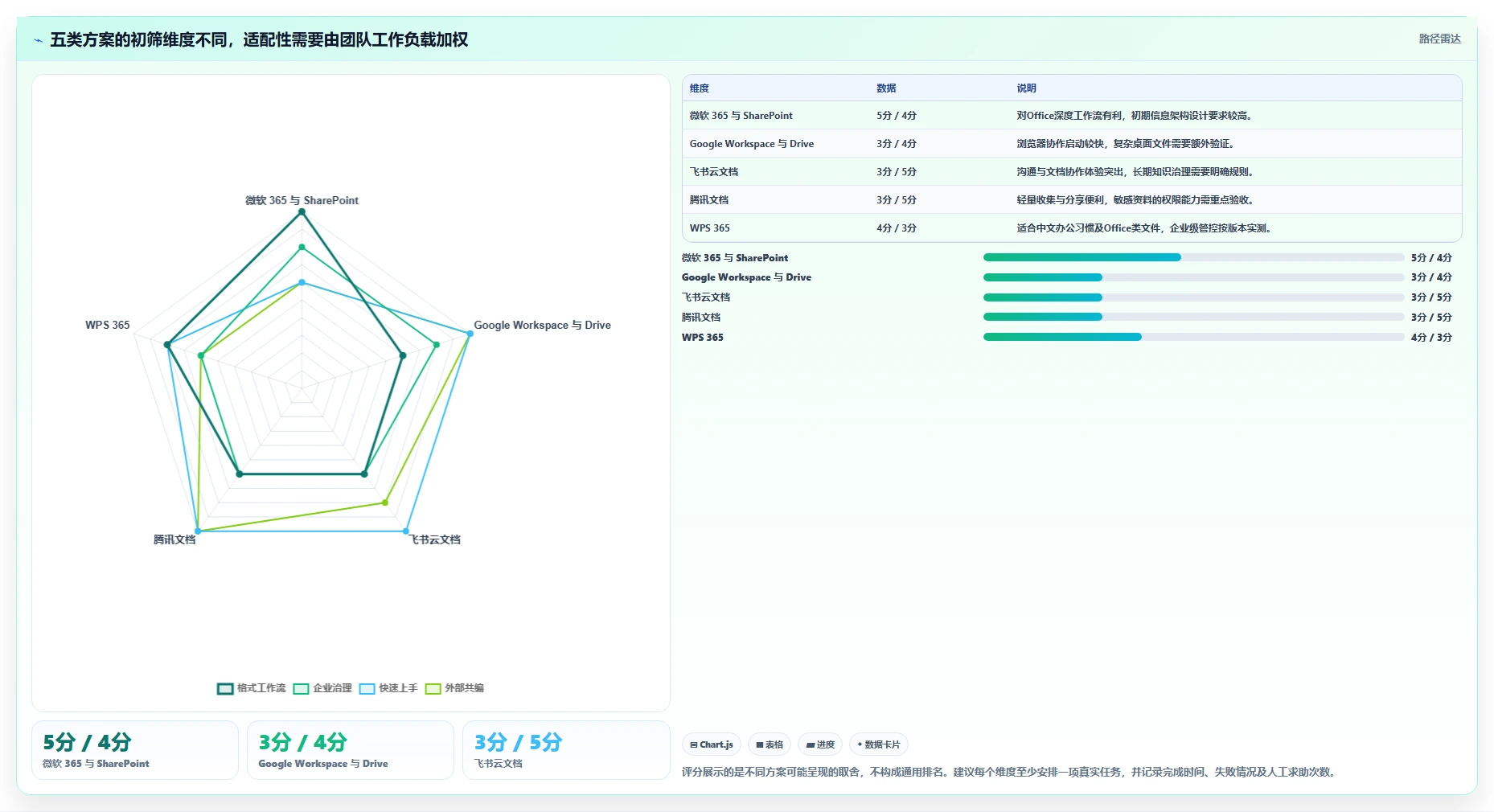
Task: Toggle the 快速上手 legend swatch
Action: (x=367, y=688)
